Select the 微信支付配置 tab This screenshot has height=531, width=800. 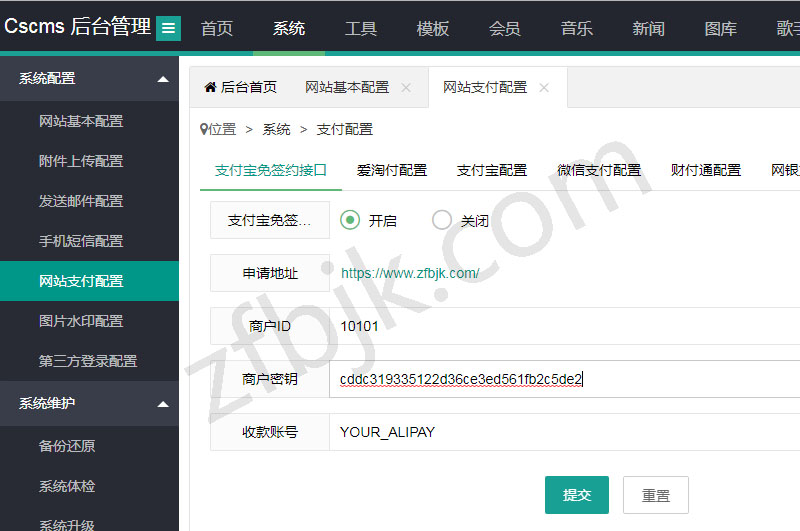599,170
